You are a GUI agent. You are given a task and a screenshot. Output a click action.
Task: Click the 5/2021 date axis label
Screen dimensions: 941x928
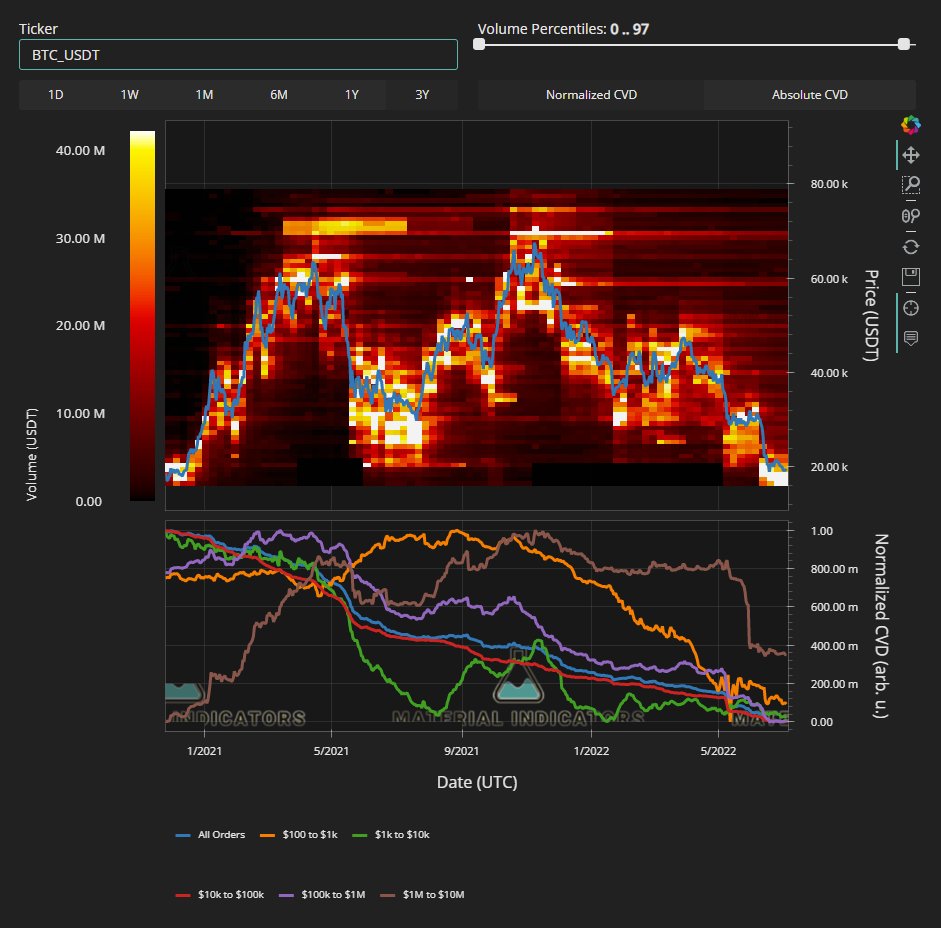(x=331, y=751)
